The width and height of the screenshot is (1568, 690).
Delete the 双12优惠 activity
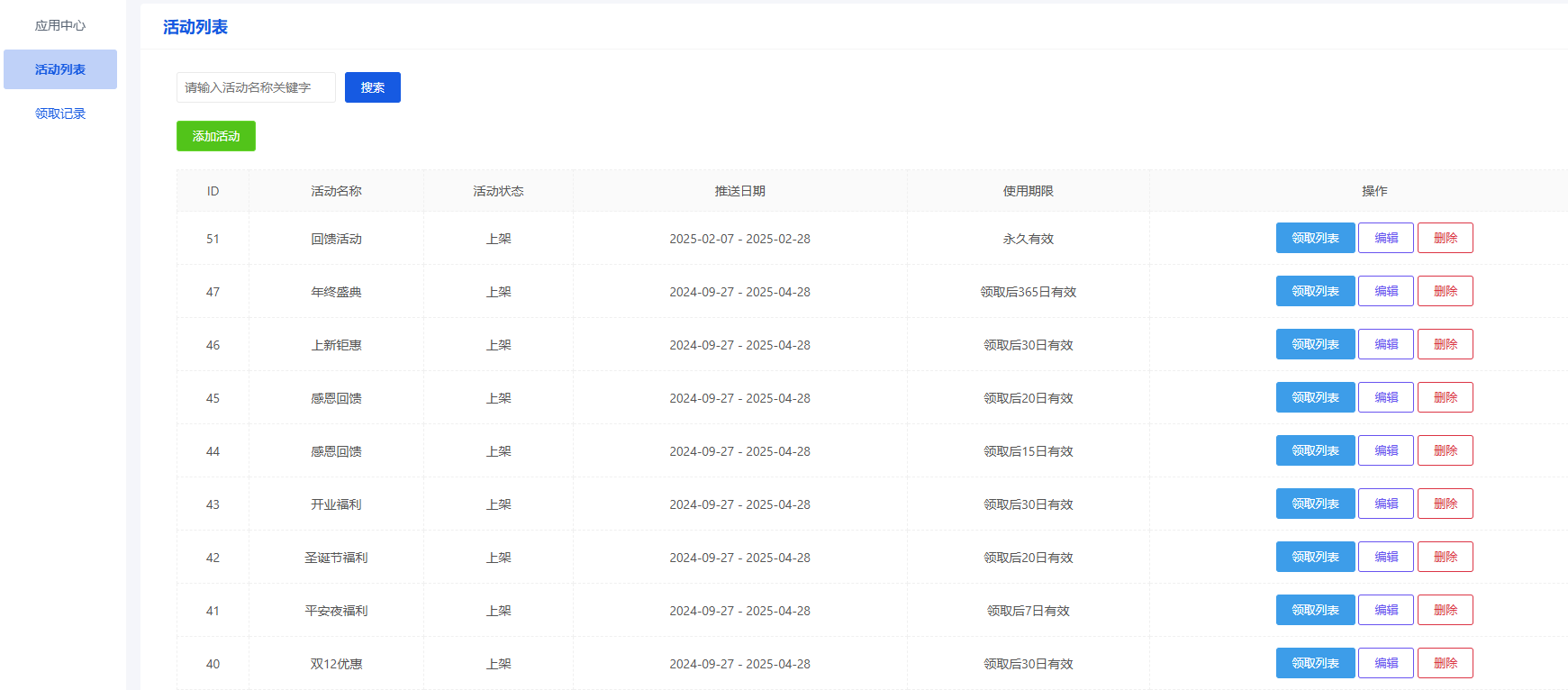(x=1445, y=663)
